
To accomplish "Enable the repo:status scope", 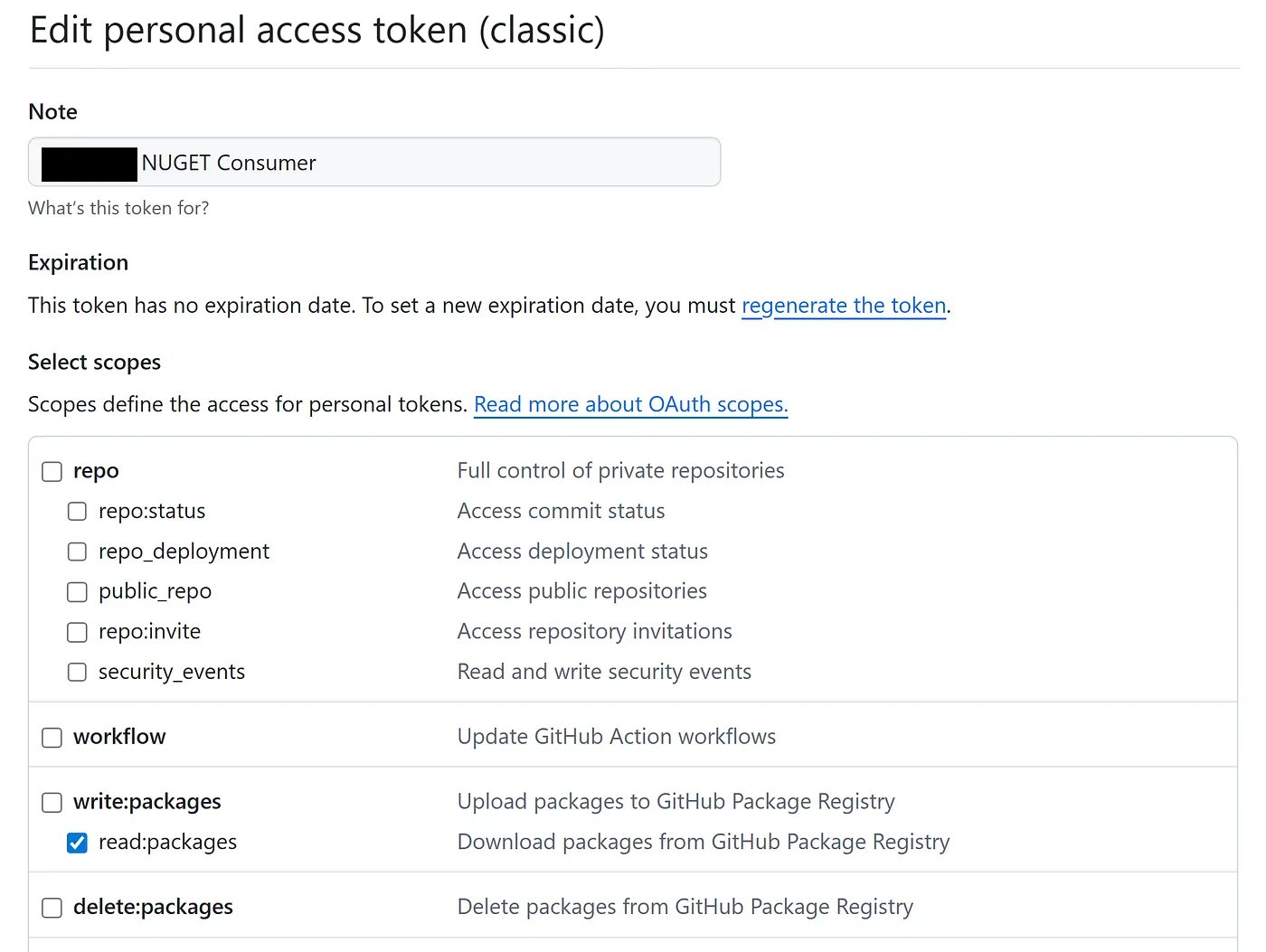I will [x=78, y=512].
